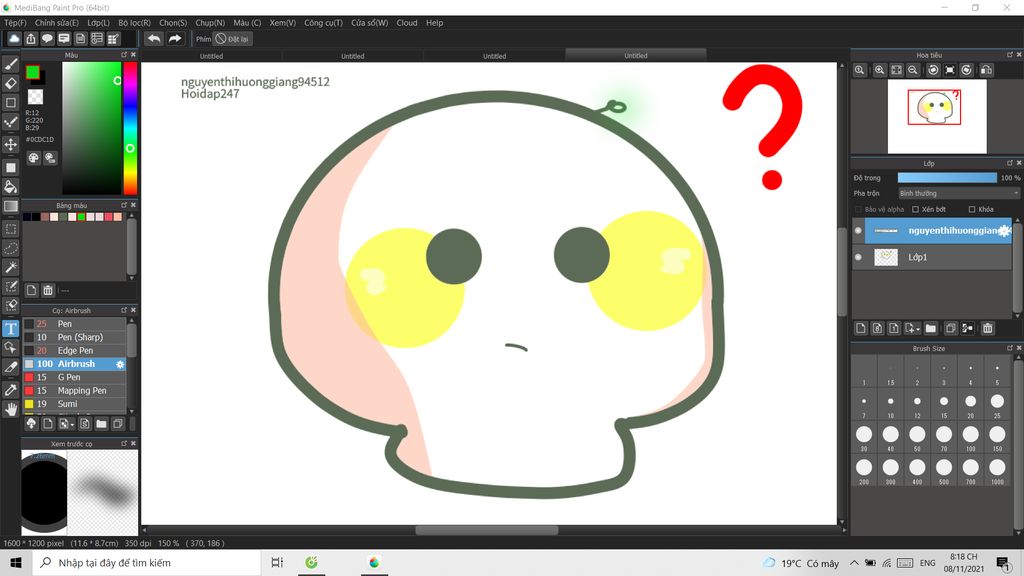1024x576 pixels.
Task: Click the Redo arrow button
Action: click(174, 39)
